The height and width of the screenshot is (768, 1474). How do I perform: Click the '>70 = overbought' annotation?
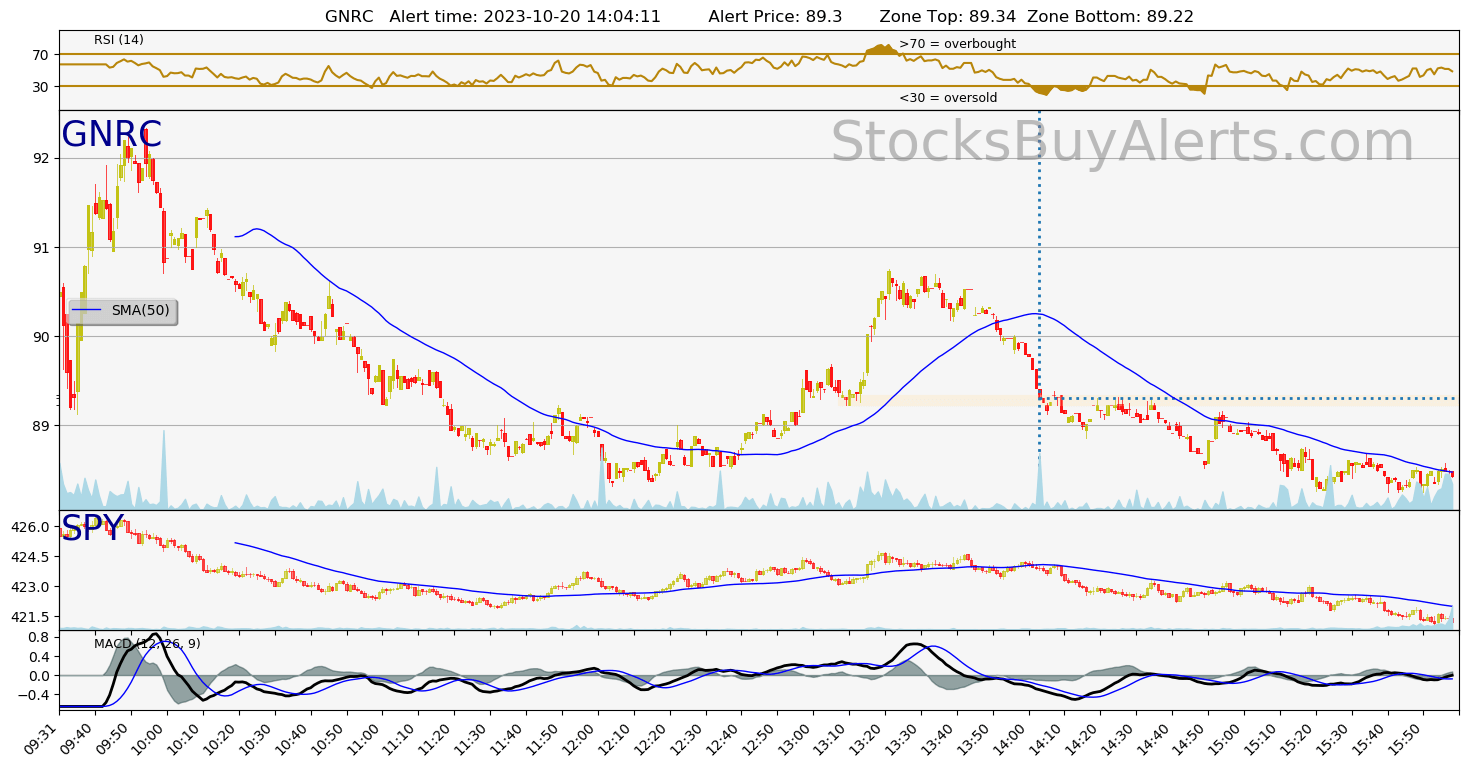click(957, 44)
